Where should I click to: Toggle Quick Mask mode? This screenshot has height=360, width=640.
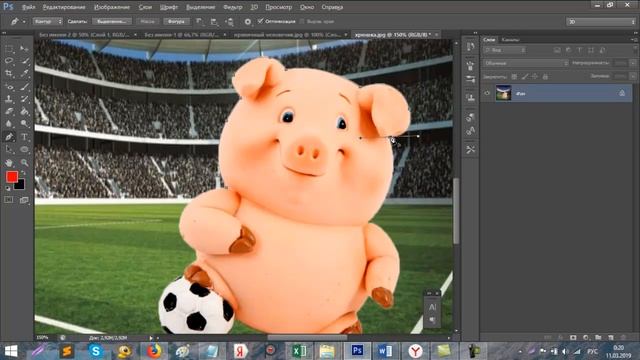[9, 200]
